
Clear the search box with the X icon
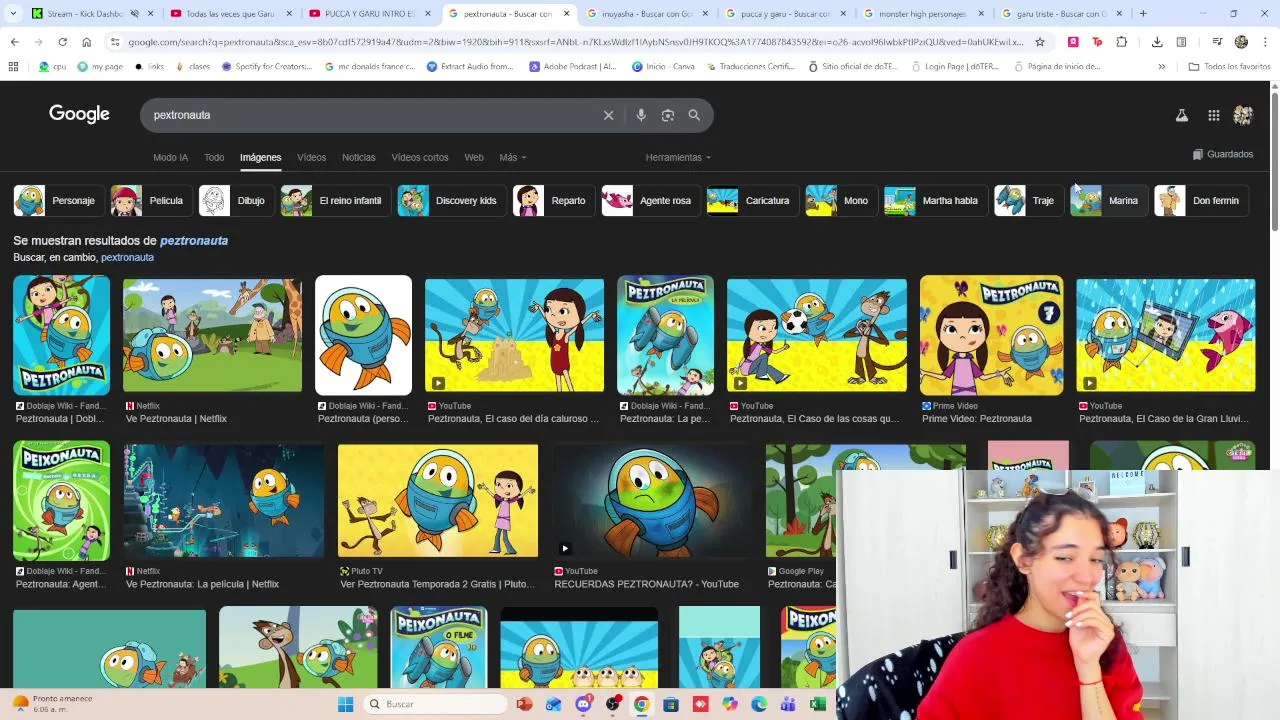click(608, 115)
